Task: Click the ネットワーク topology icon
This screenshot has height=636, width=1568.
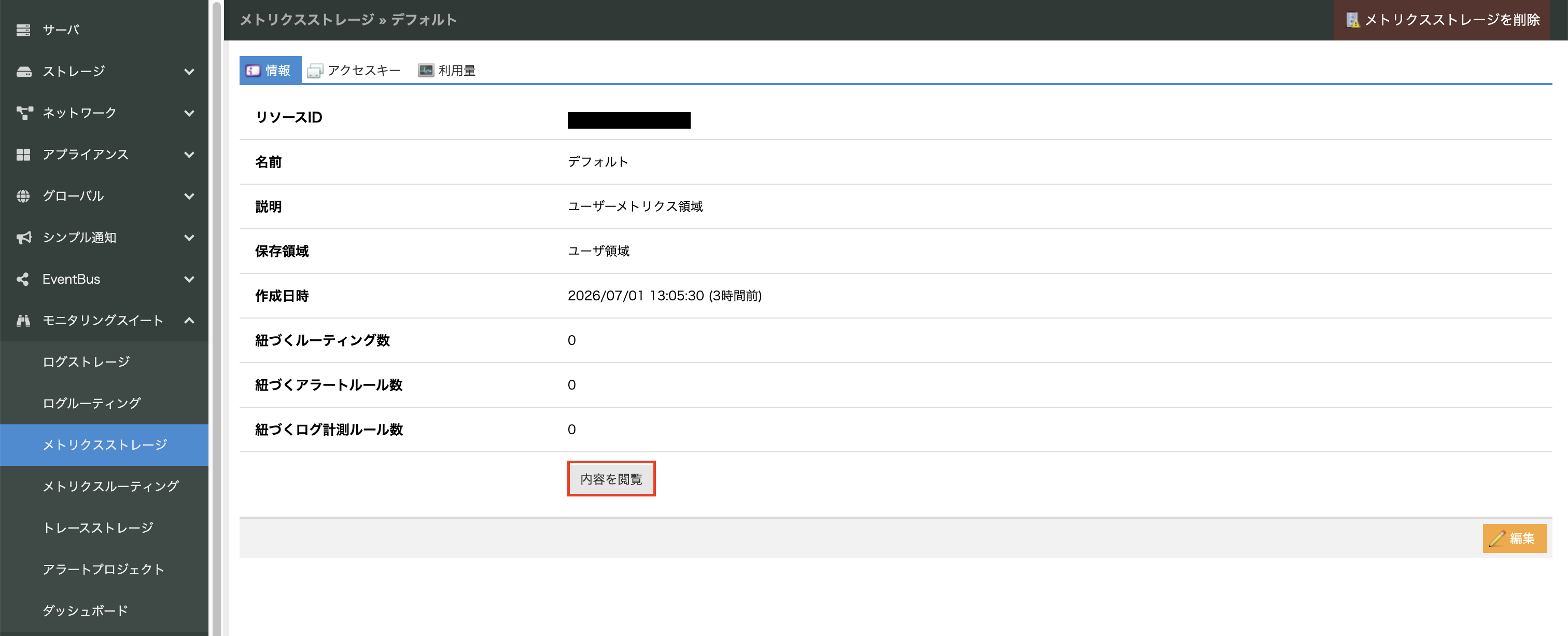Action: (24, 113)
